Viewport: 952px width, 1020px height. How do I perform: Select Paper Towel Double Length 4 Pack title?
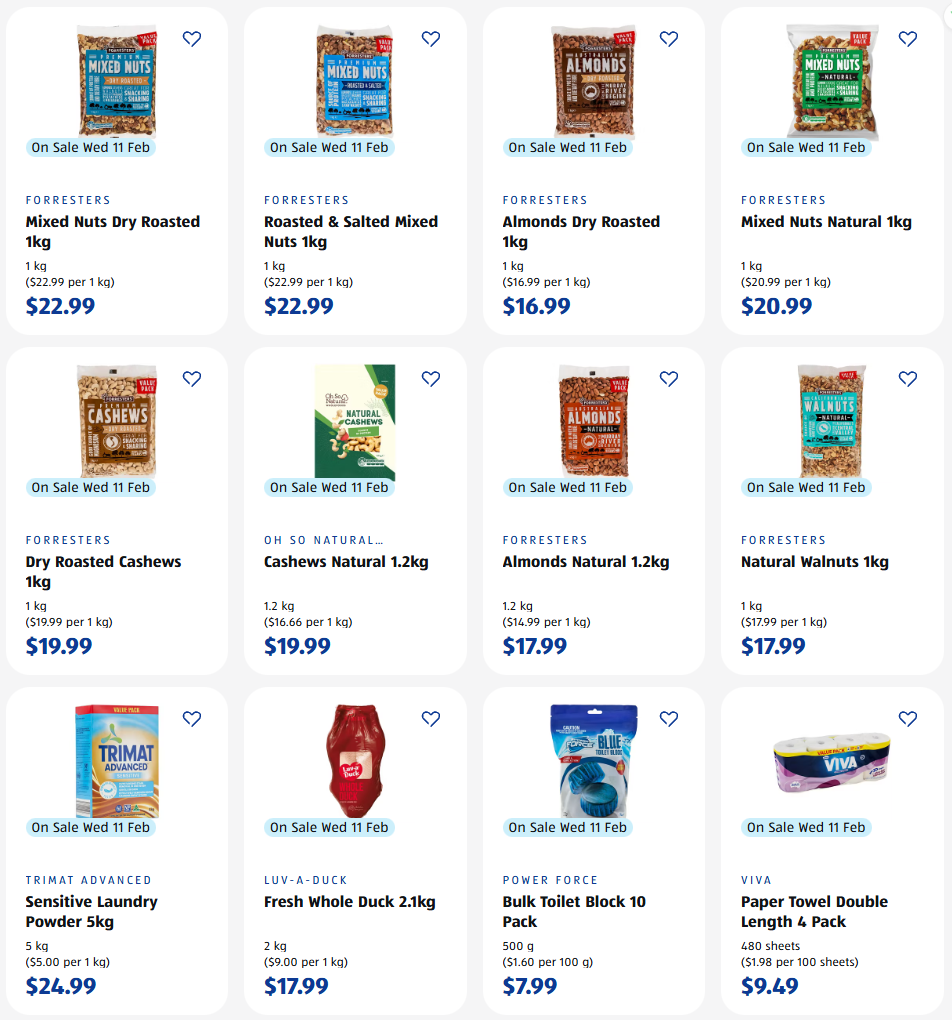click(x=814, y=911)
